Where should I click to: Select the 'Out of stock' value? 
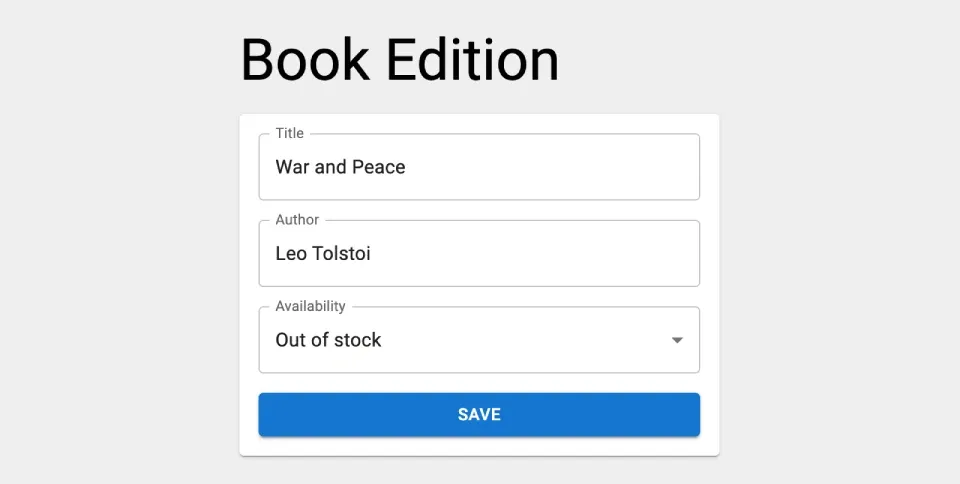[x=328, y=340]
